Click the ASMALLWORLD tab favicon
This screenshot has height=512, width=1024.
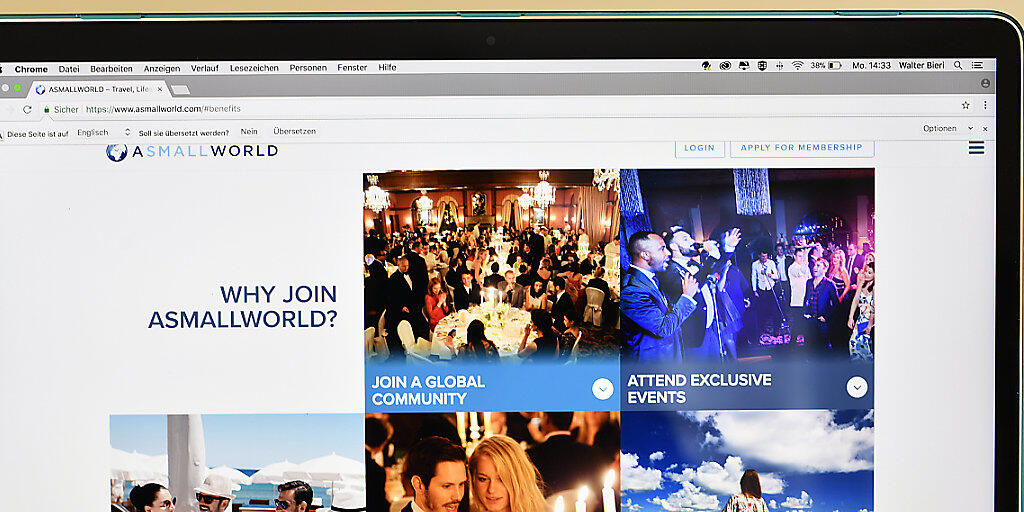point(40,89)
